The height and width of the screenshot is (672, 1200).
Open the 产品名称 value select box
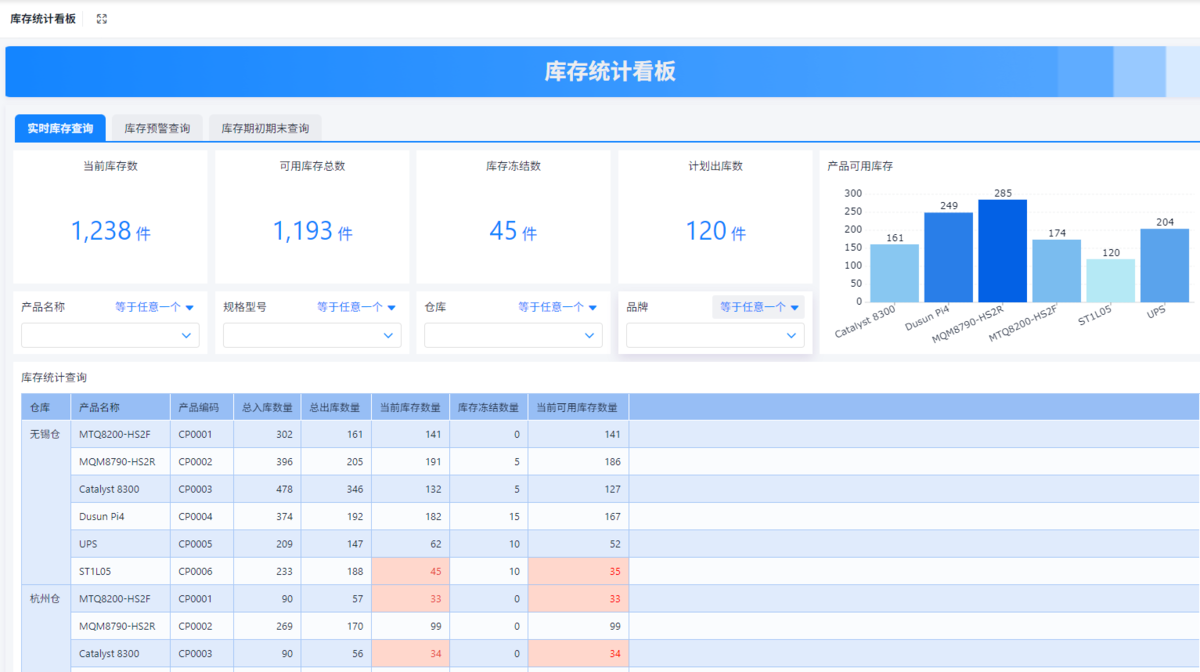[110, 336]
